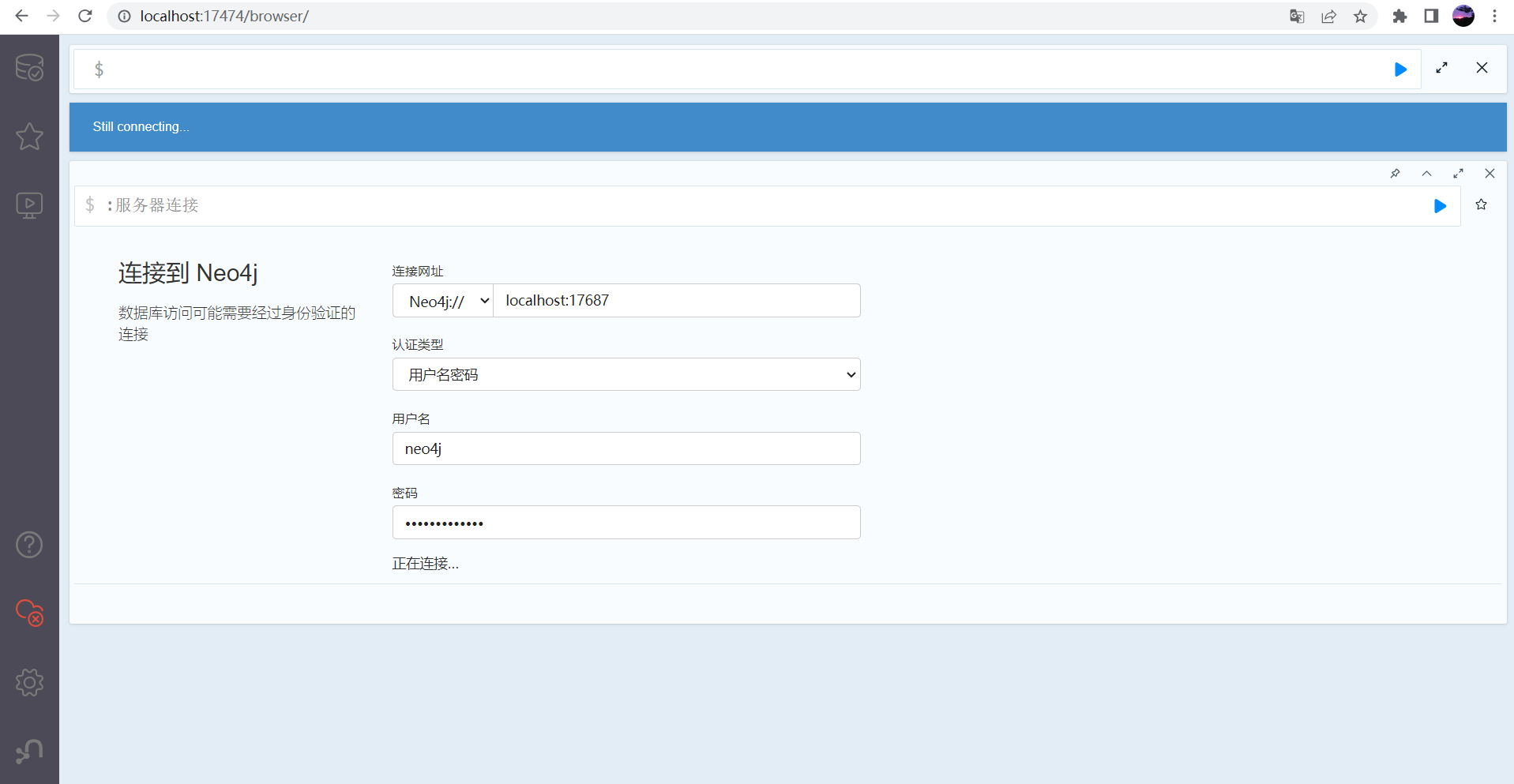Collapse the server connection frame
The image size is (1514, 784).
(1426, 174)
